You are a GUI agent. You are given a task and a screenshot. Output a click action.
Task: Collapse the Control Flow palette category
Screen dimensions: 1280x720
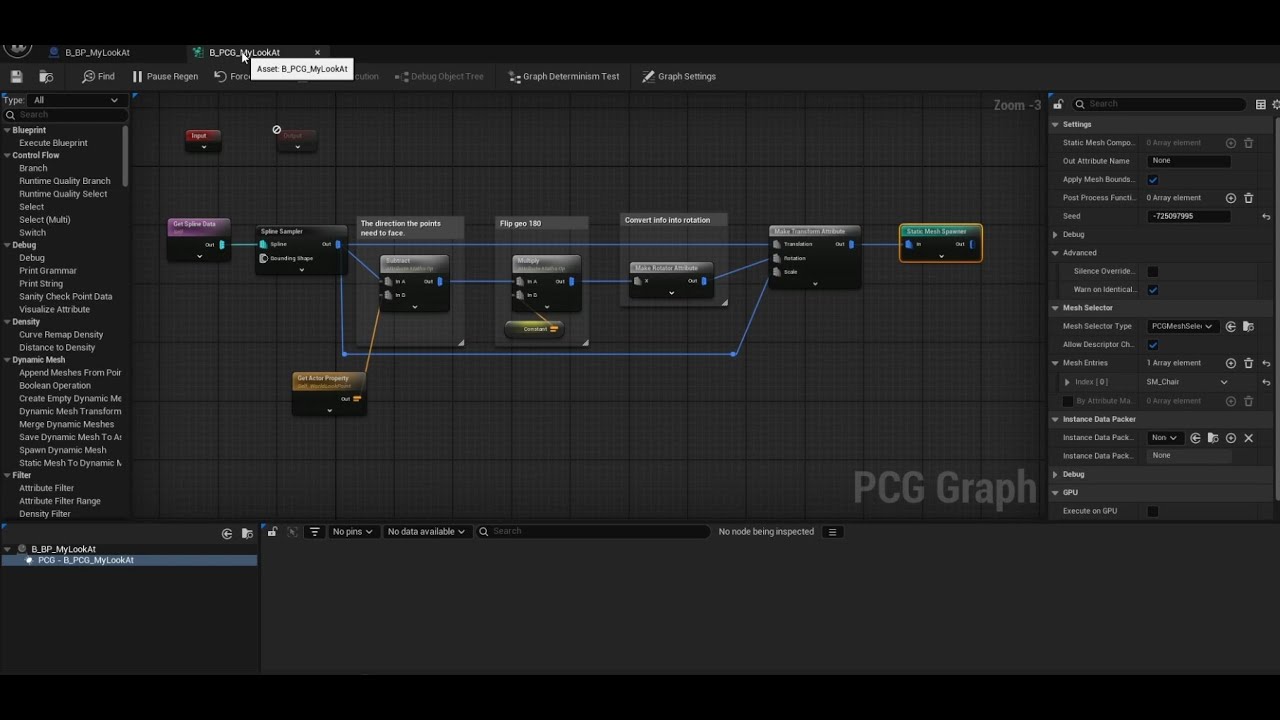tap(7, 156)
